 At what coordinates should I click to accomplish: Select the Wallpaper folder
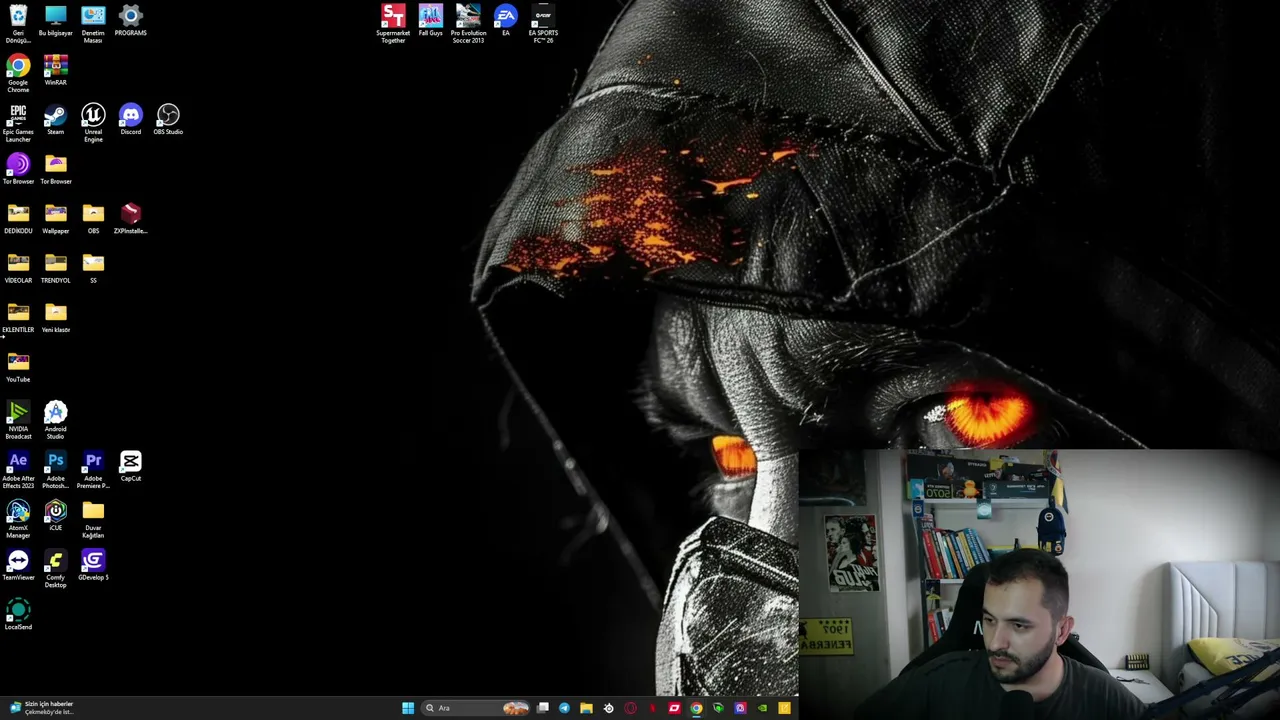coord(56,219)
